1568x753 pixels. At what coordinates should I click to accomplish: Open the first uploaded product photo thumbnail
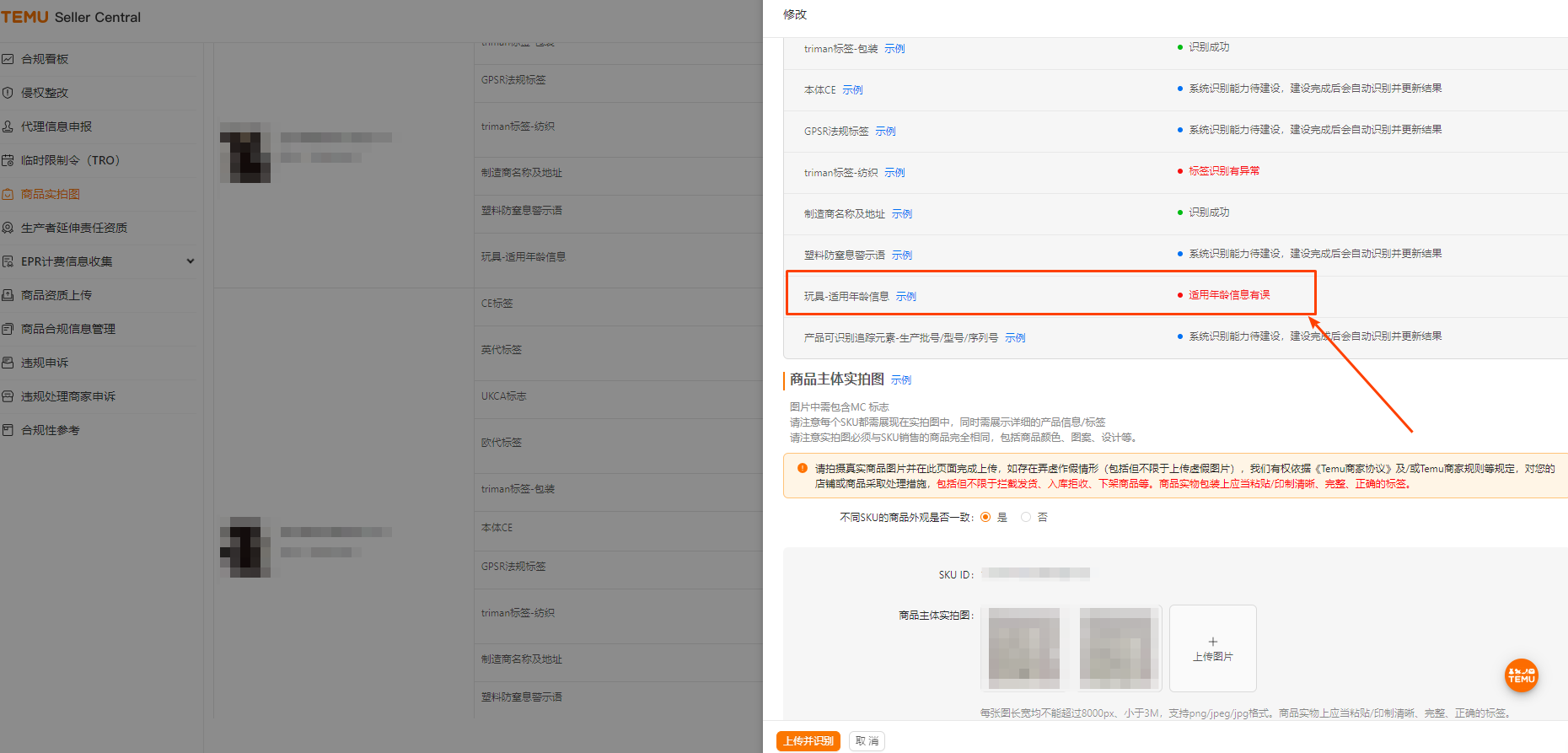(1023, 648)
